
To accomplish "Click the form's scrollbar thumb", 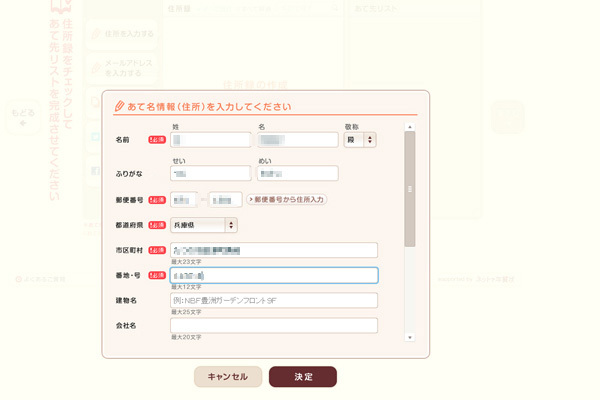I will pos(409,188).
